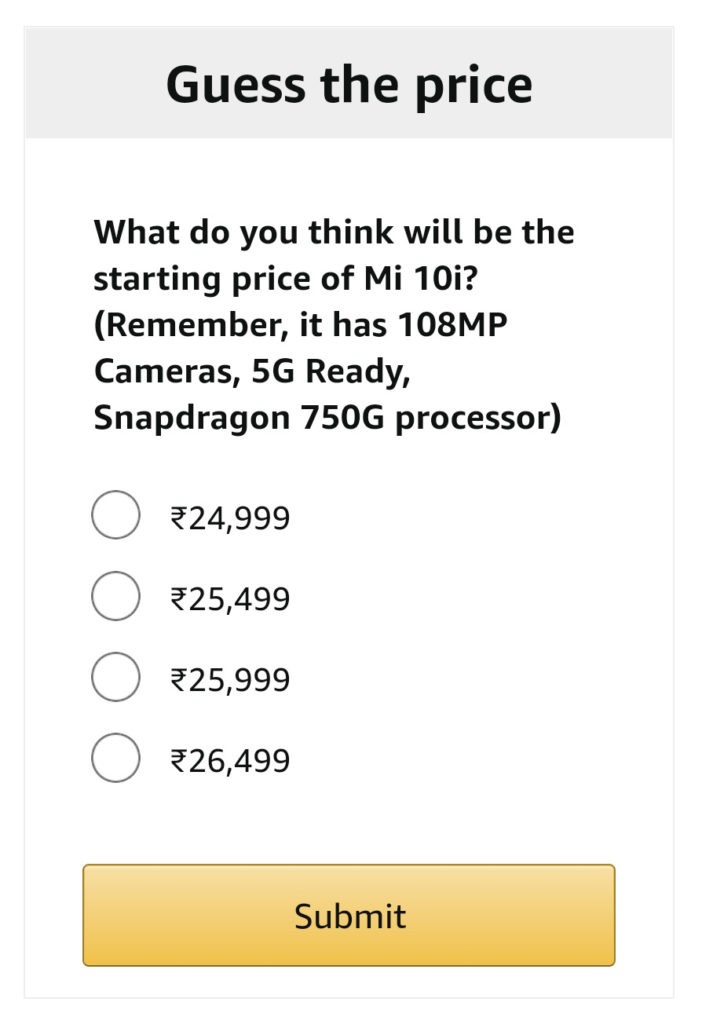Click the ₹25,999 price label text
This screenshot has height=1024, width=702.
point(230,680)
